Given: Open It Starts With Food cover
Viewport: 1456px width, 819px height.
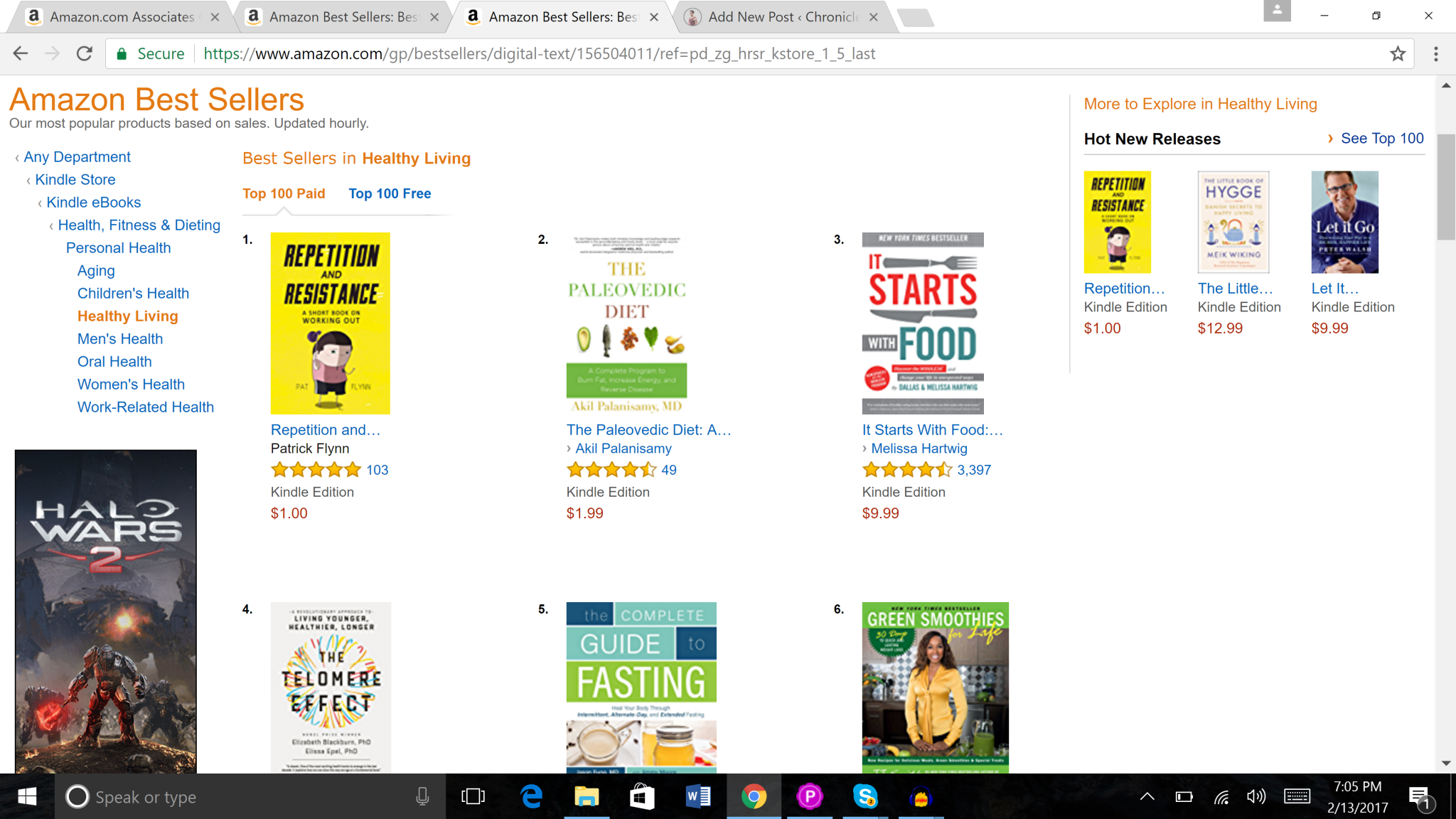Looking at the screenshot, I should tap(923, 323).
